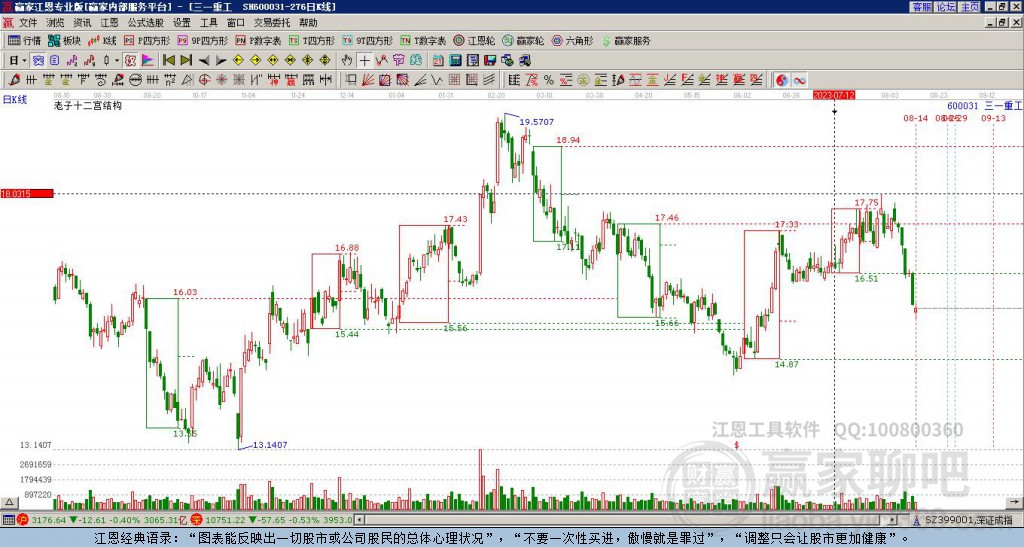The width and height of the screenshot is (1024, 548).
Task: Select the percent % tool
Action: (x=549, y=80)
